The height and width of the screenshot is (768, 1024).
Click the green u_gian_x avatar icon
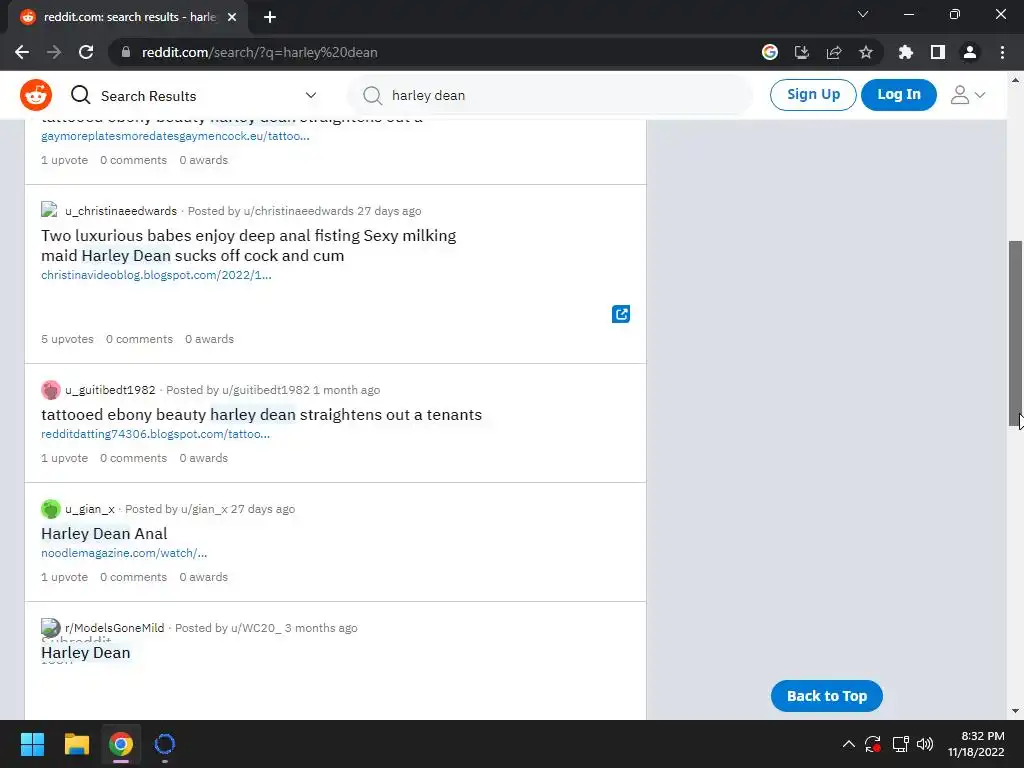coord(50,509)
